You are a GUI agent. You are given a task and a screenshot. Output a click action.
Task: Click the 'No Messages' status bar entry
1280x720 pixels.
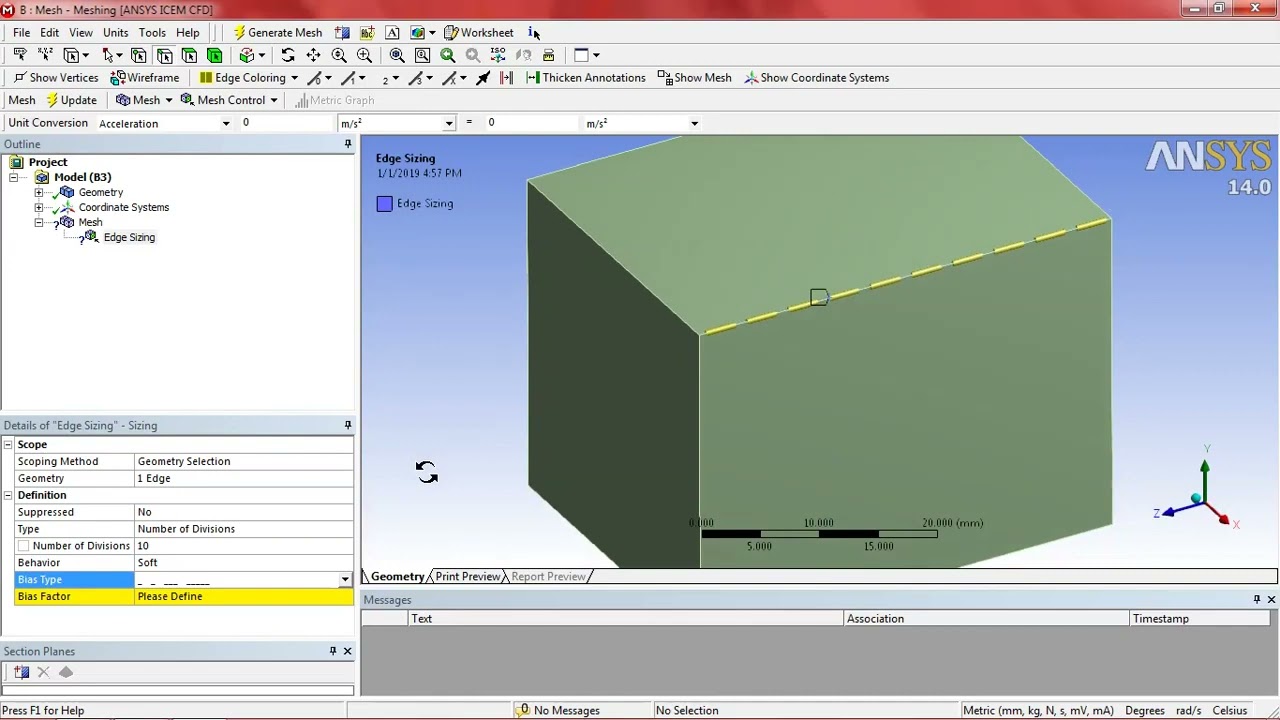(557, 710)
